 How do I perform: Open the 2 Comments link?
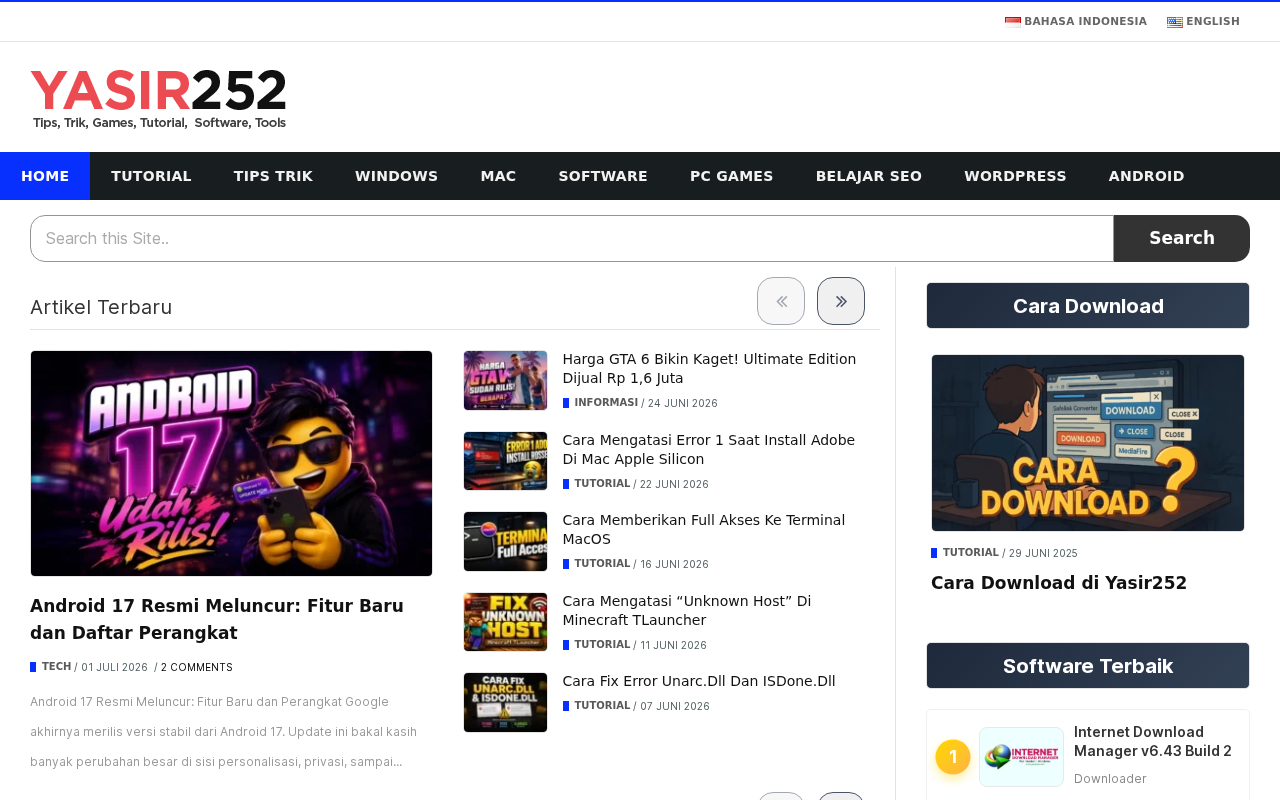[197, 667]
